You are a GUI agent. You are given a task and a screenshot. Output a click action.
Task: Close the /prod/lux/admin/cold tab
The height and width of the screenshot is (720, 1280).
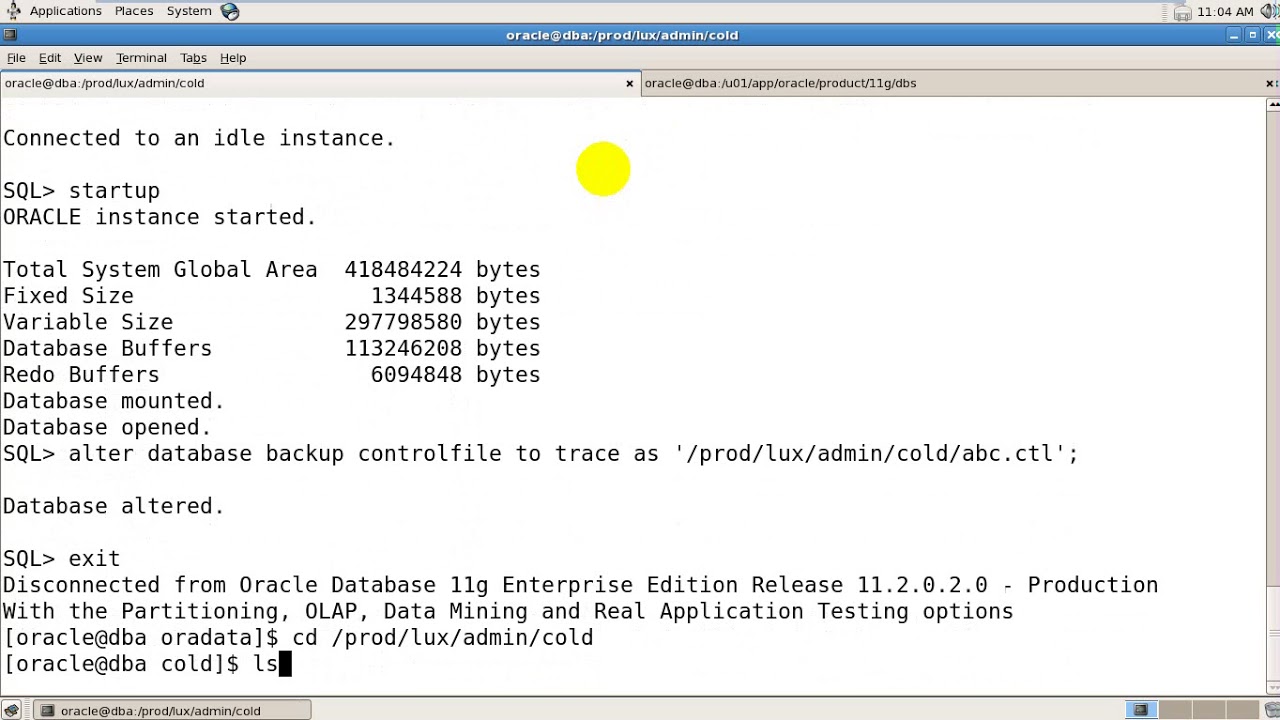[629, 84]
